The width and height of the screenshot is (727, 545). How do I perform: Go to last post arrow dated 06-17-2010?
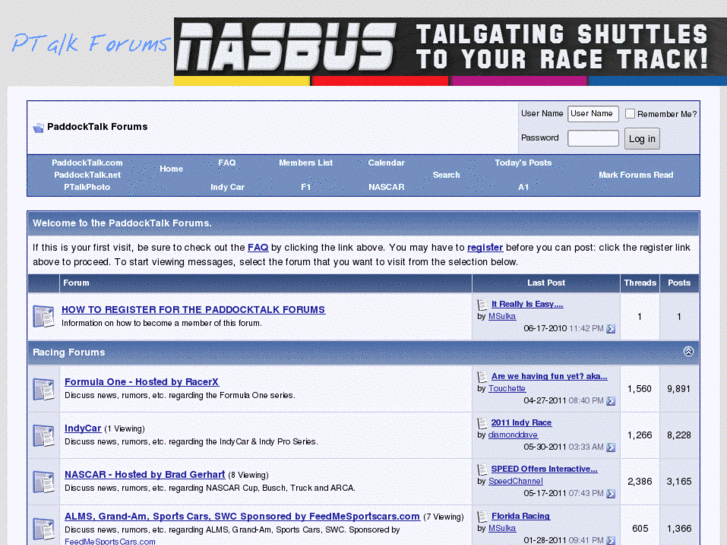click(611, 329)
